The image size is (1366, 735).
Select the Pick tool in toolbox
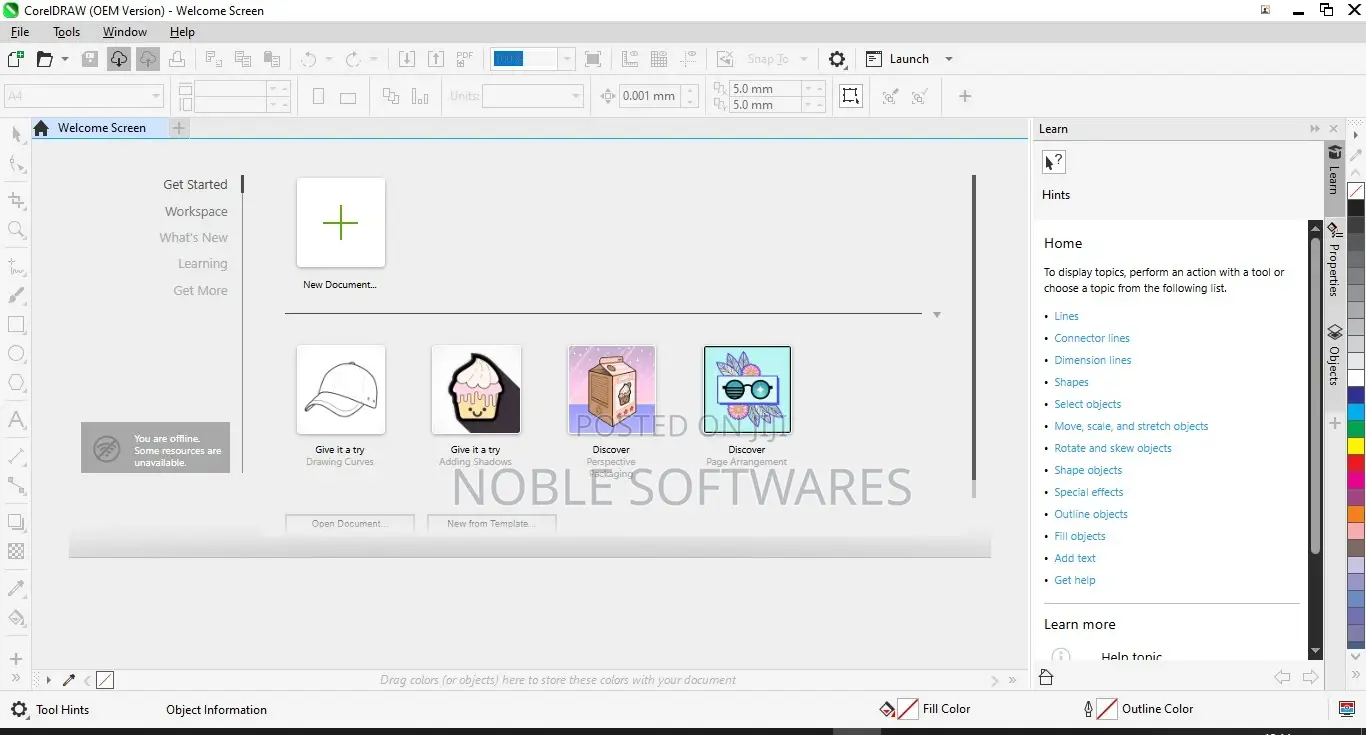click(x=16, y=134)
